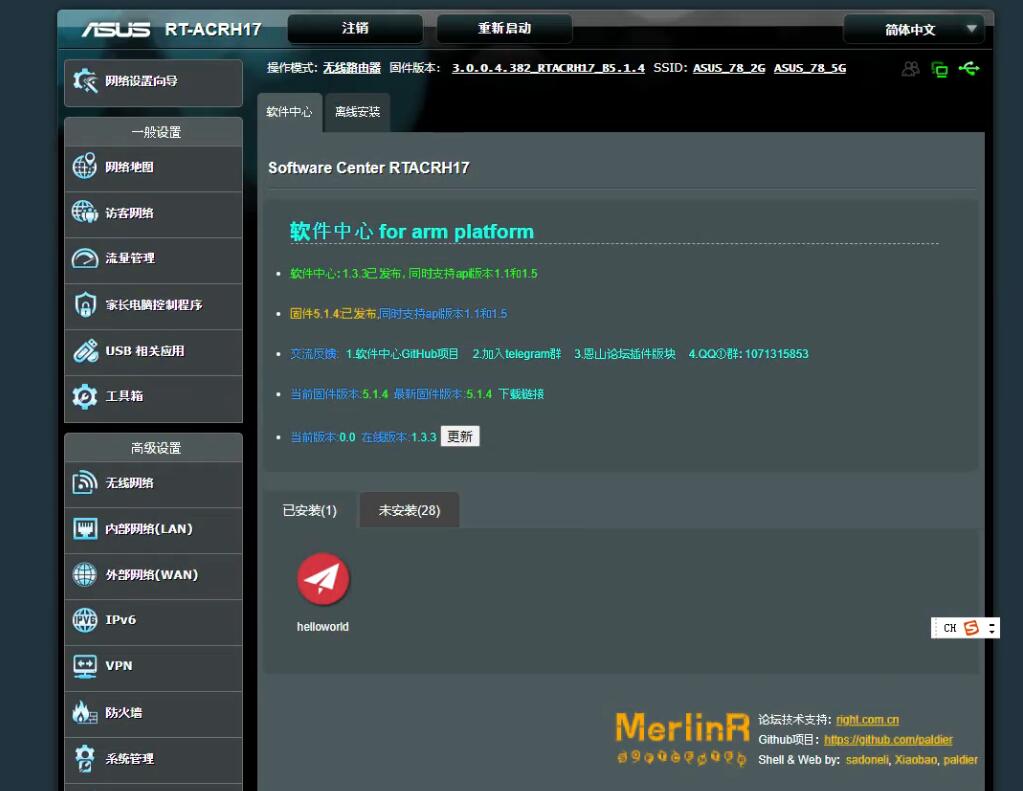
Task: Open the input method CH stepper arrows
Action: pyautogui.click(x=991, y=628)
